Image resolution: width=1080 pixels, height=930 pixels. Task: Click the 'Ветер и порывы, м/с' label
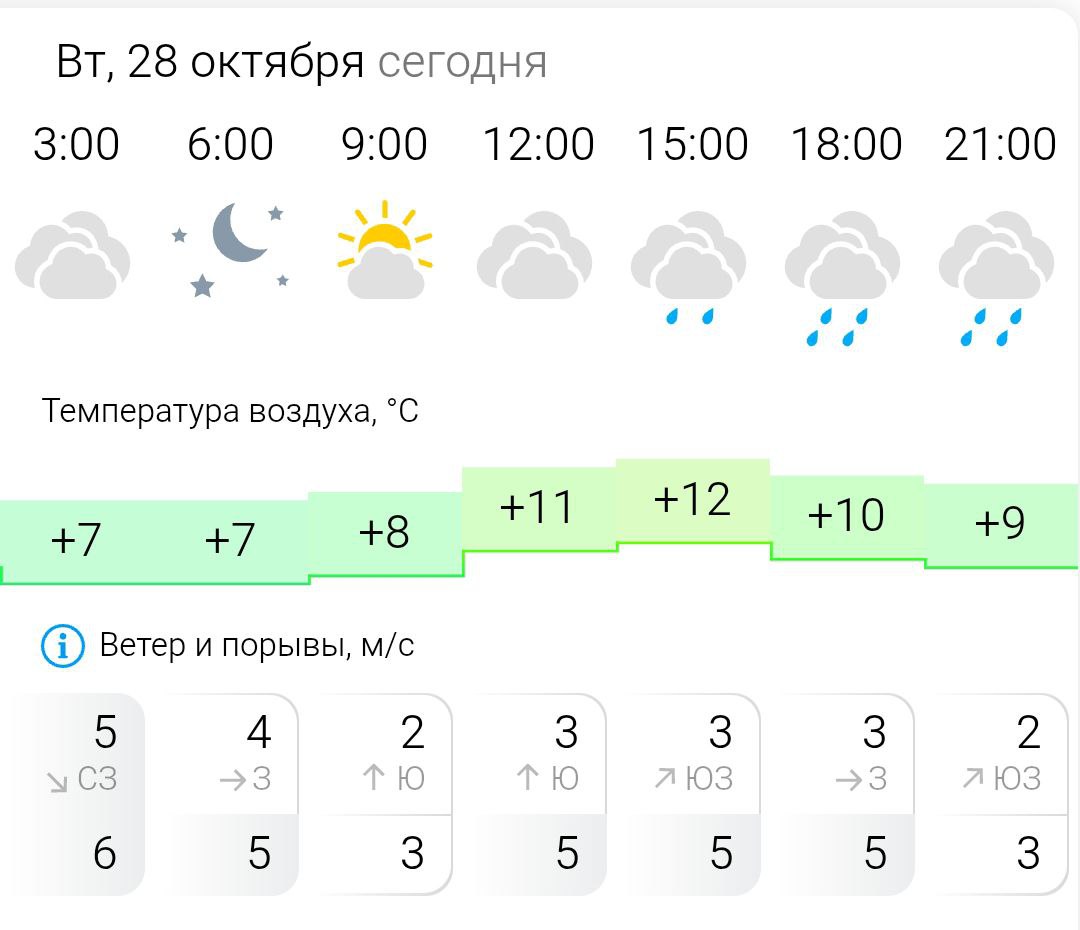pos(257,646)
